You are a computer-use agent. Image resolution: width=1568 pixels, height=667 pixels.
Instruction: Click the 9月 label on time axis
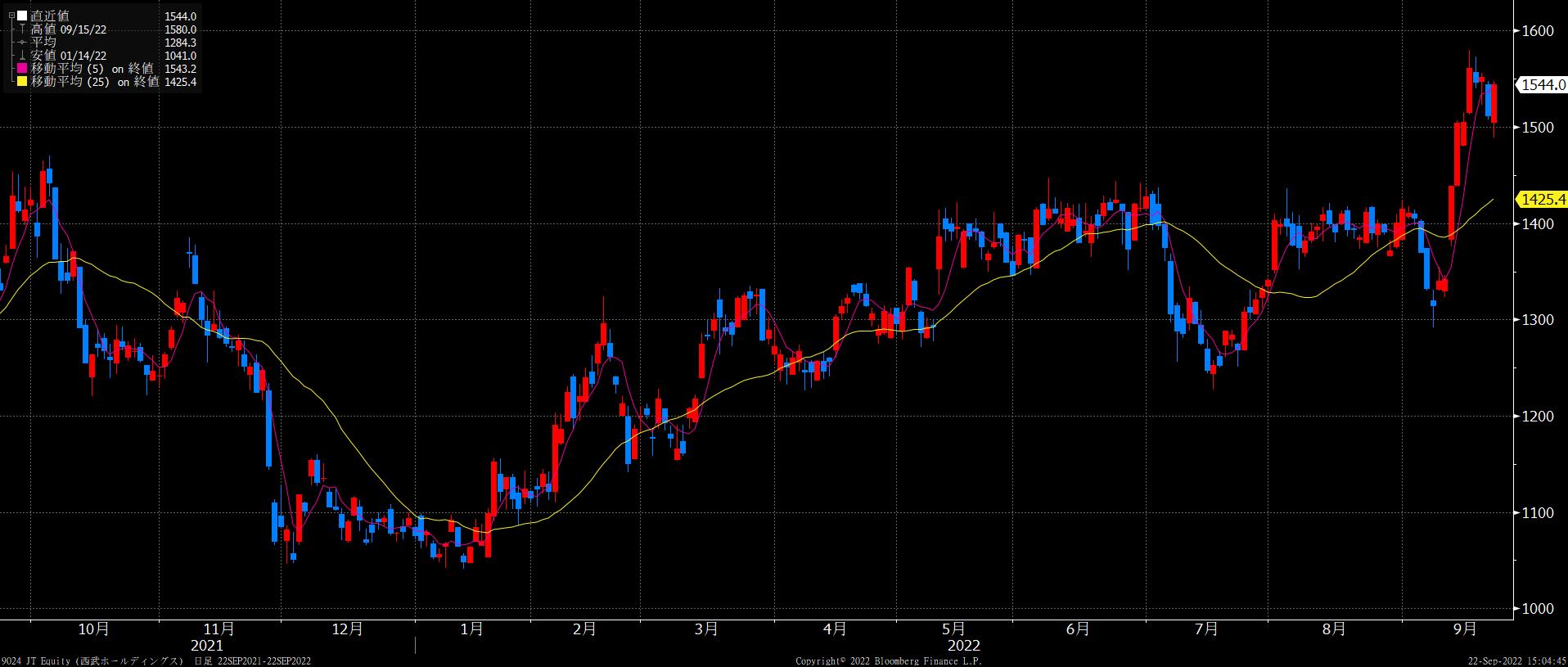[1465, 629]
